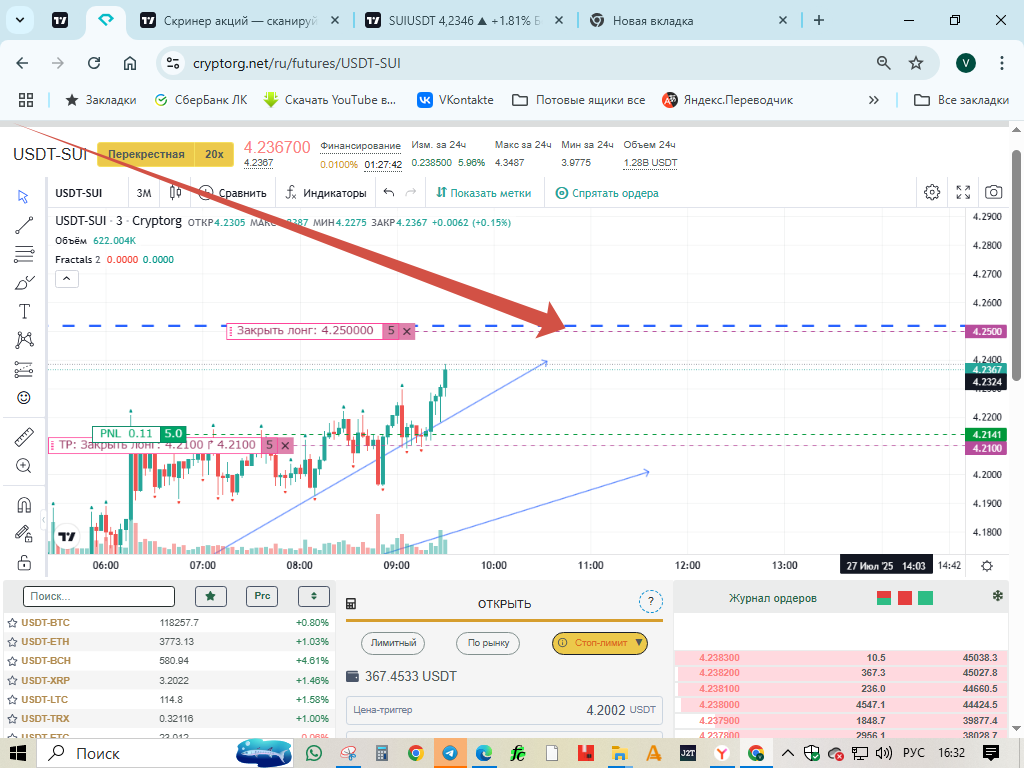The height and width of the screenshot is (768, 1024).
Task: Select the trend line drawing tool
Action: [24, 225]
